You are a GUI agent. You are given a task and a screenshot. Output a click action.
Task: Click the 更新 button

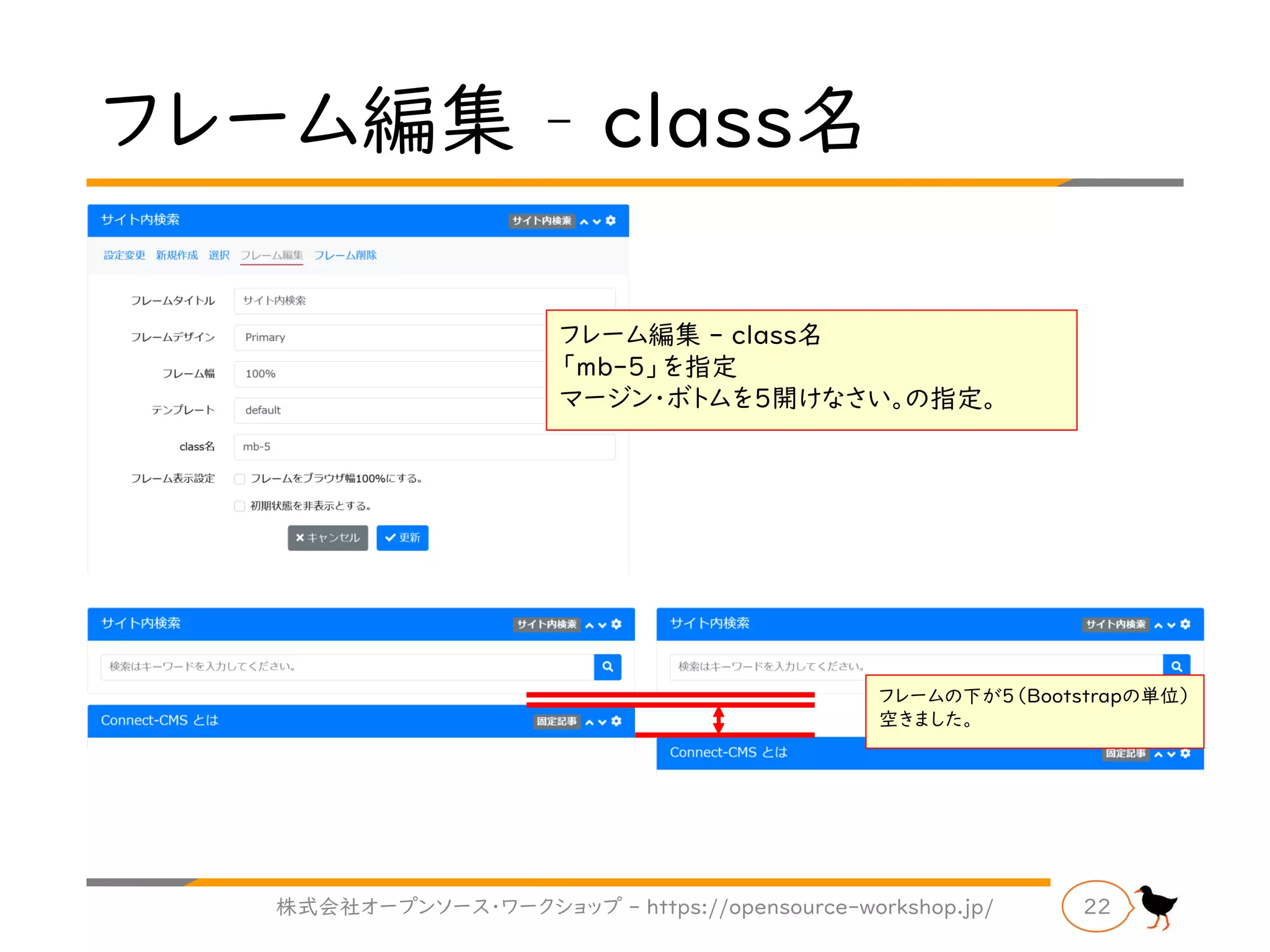[402, 537]
